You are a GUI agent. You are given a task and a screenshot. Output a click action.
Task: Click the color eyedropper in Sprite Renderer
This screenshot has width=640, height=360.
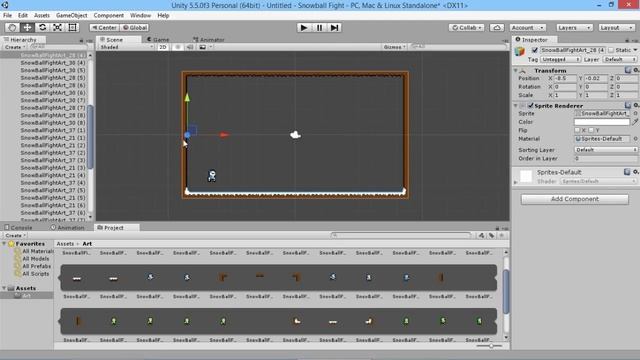pos(635,122)
